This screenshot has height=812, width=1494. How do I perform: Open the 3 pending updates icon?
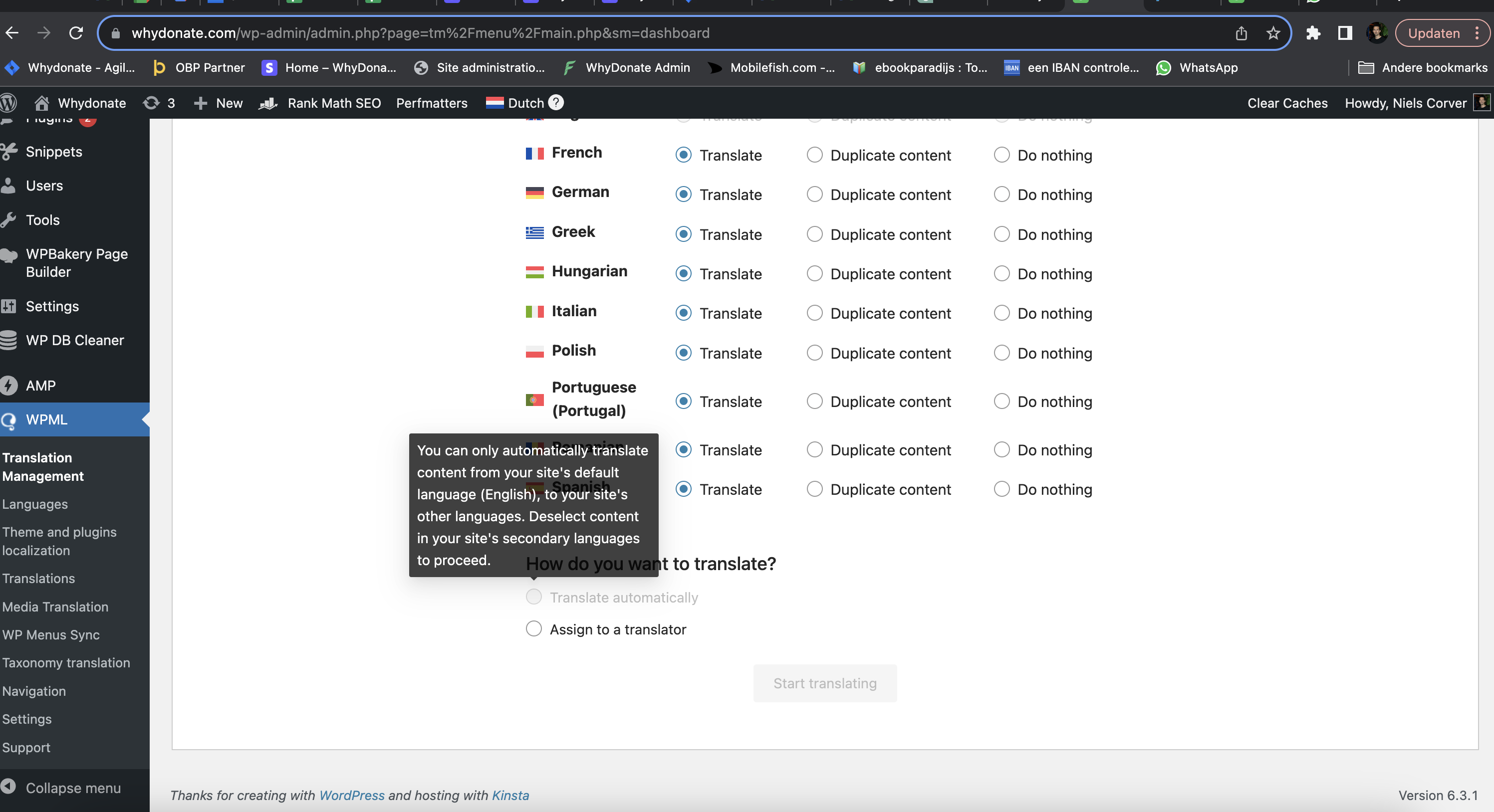(x=159, y=103)
